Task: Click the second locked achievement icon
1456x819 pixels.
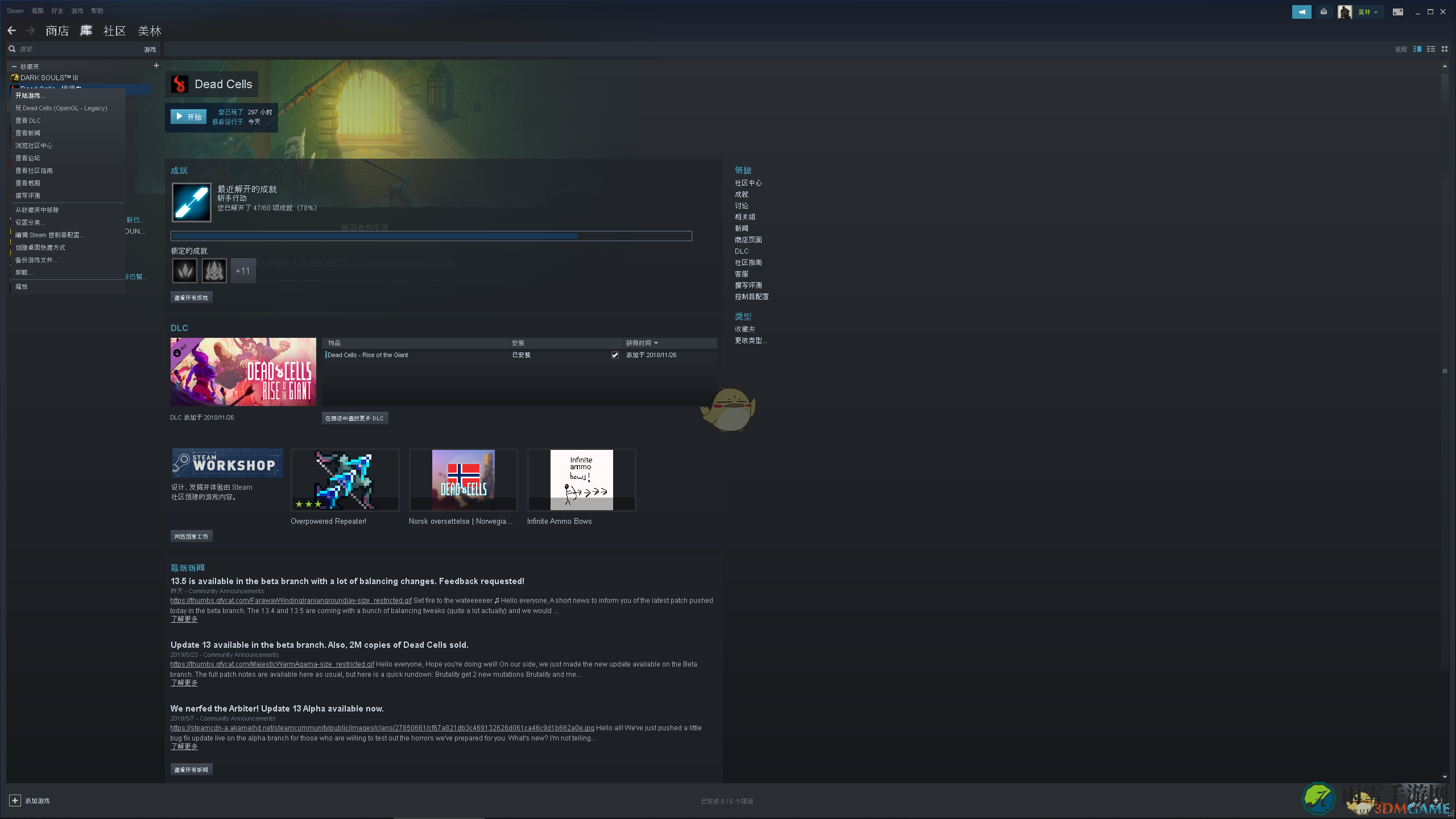Action: (x=214, y=271)
